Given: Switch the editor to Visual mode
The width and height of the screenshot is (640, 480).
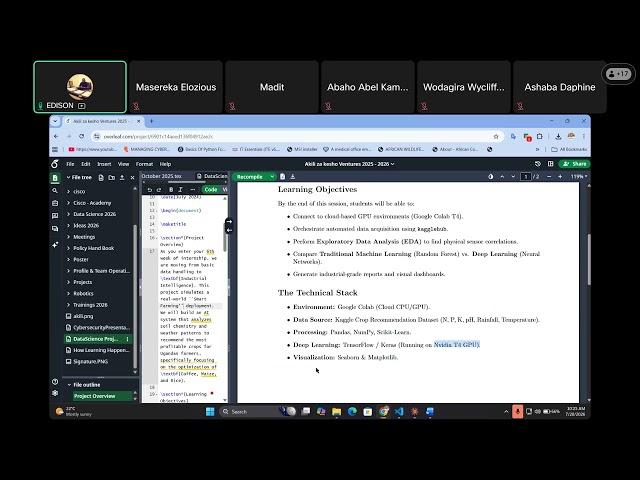Looking at the screenshot, I should click(224, 189).
